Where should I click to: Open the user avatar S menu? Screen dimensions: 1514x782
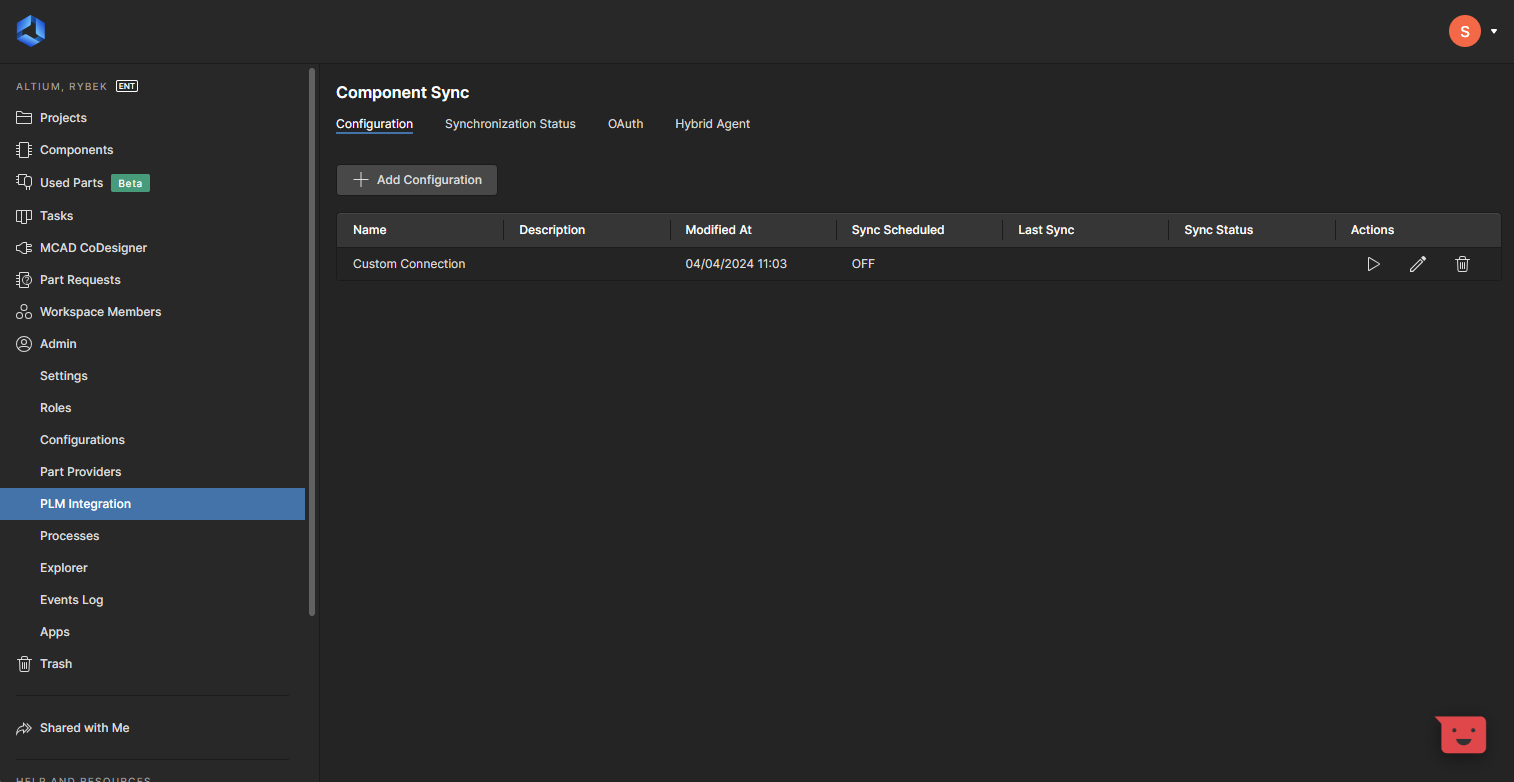pos(1464,31)
